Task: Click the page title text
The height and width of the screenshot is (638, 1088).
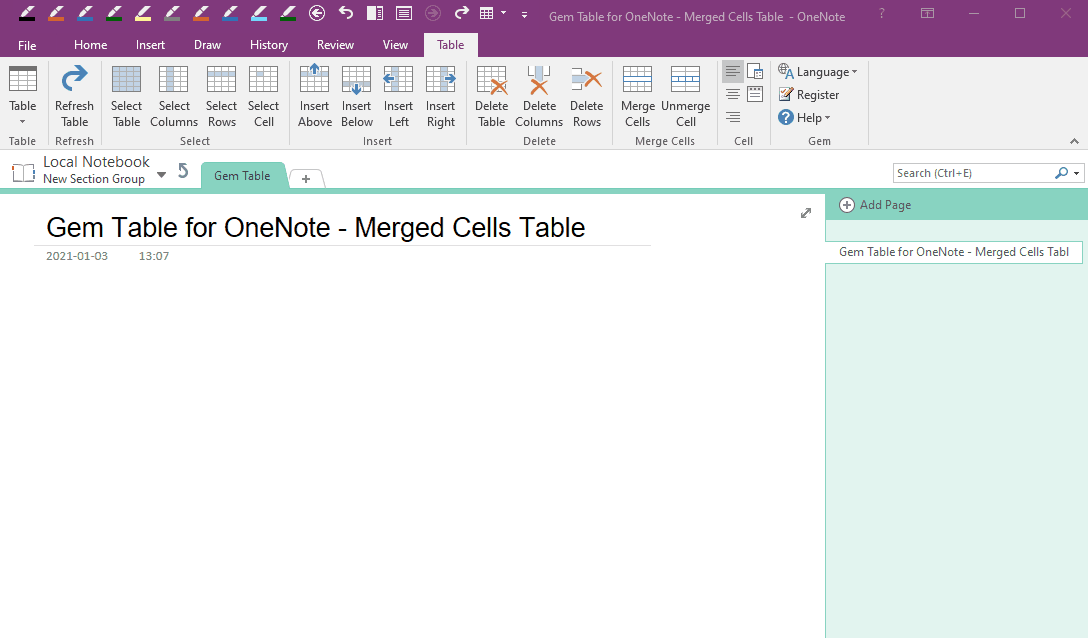Action: 316,228
